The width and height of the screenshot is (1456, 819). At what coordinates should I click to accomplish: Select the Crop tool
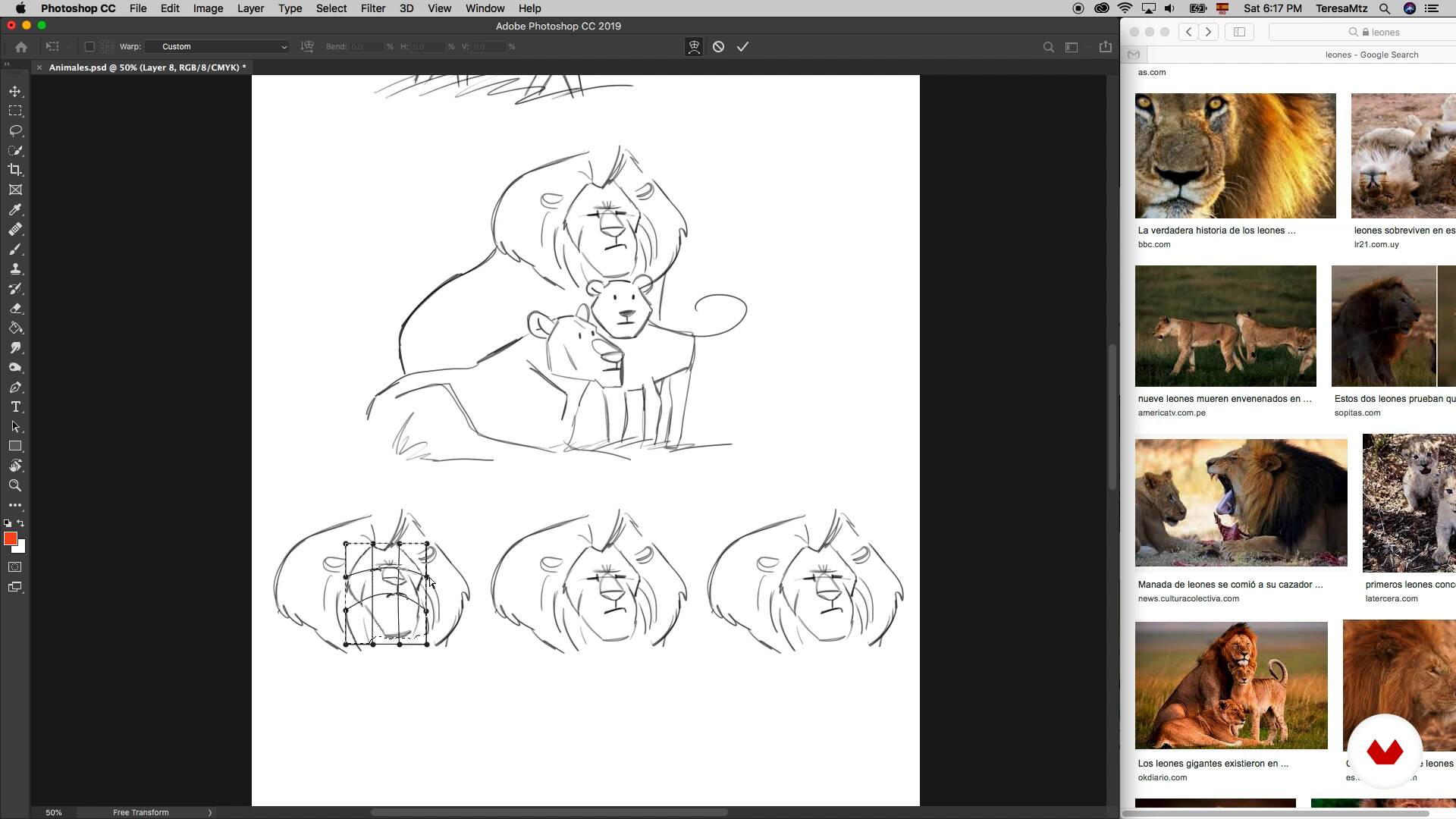(15, 170)
